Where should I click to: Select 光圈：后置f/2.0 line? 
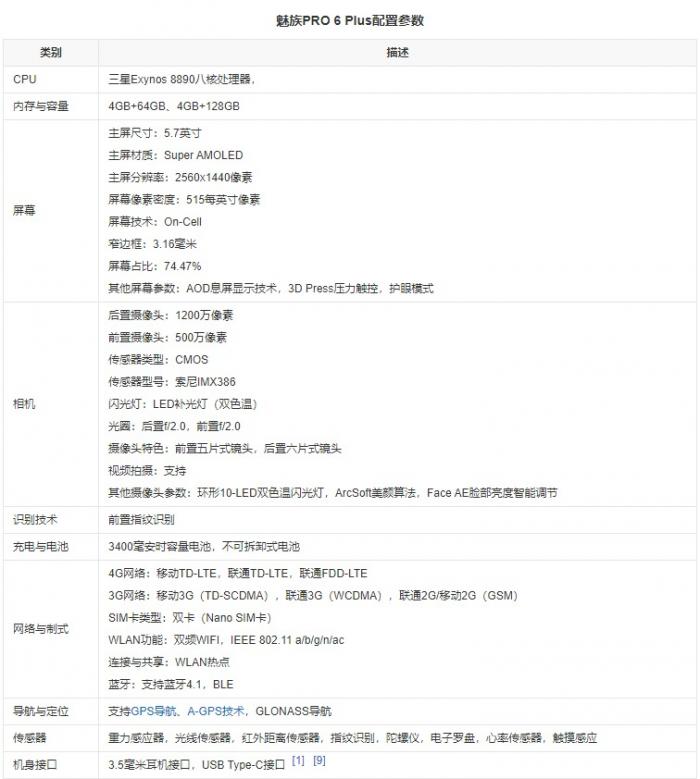pyautogui.click(x=174, y=426)
